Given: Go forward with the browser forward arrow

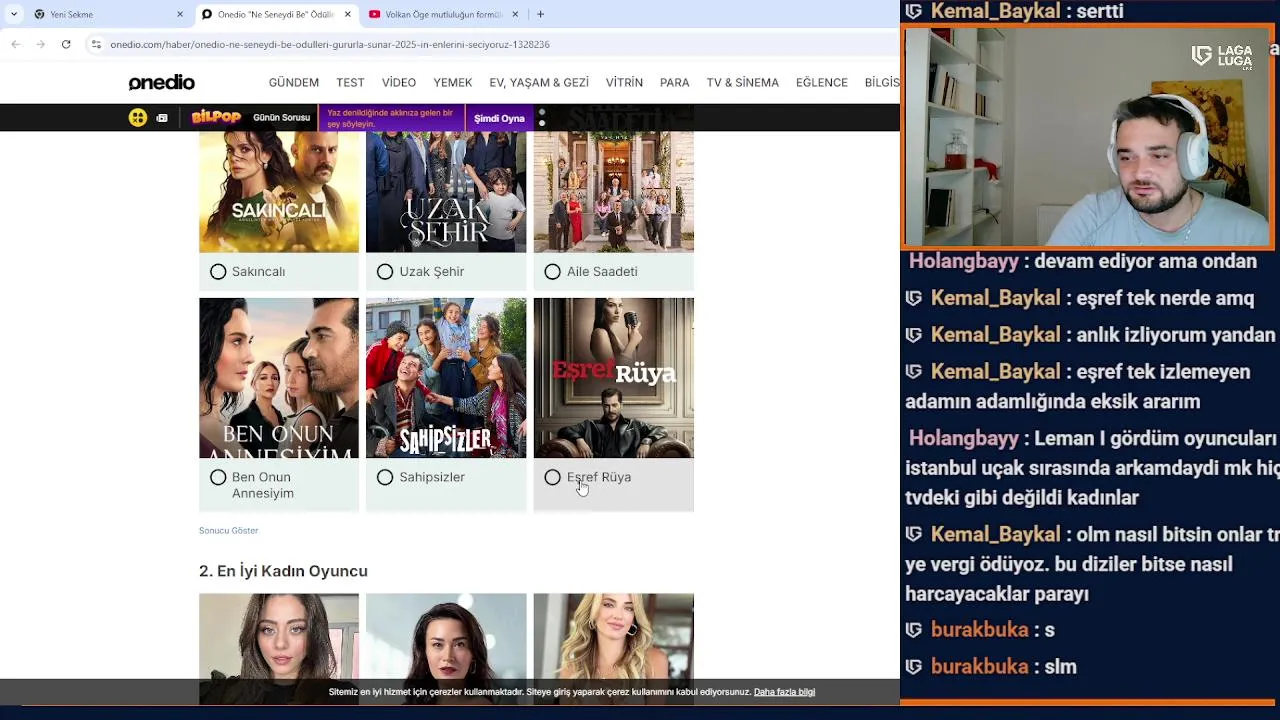Looking at the screenshot, I should tap(40, 44).
